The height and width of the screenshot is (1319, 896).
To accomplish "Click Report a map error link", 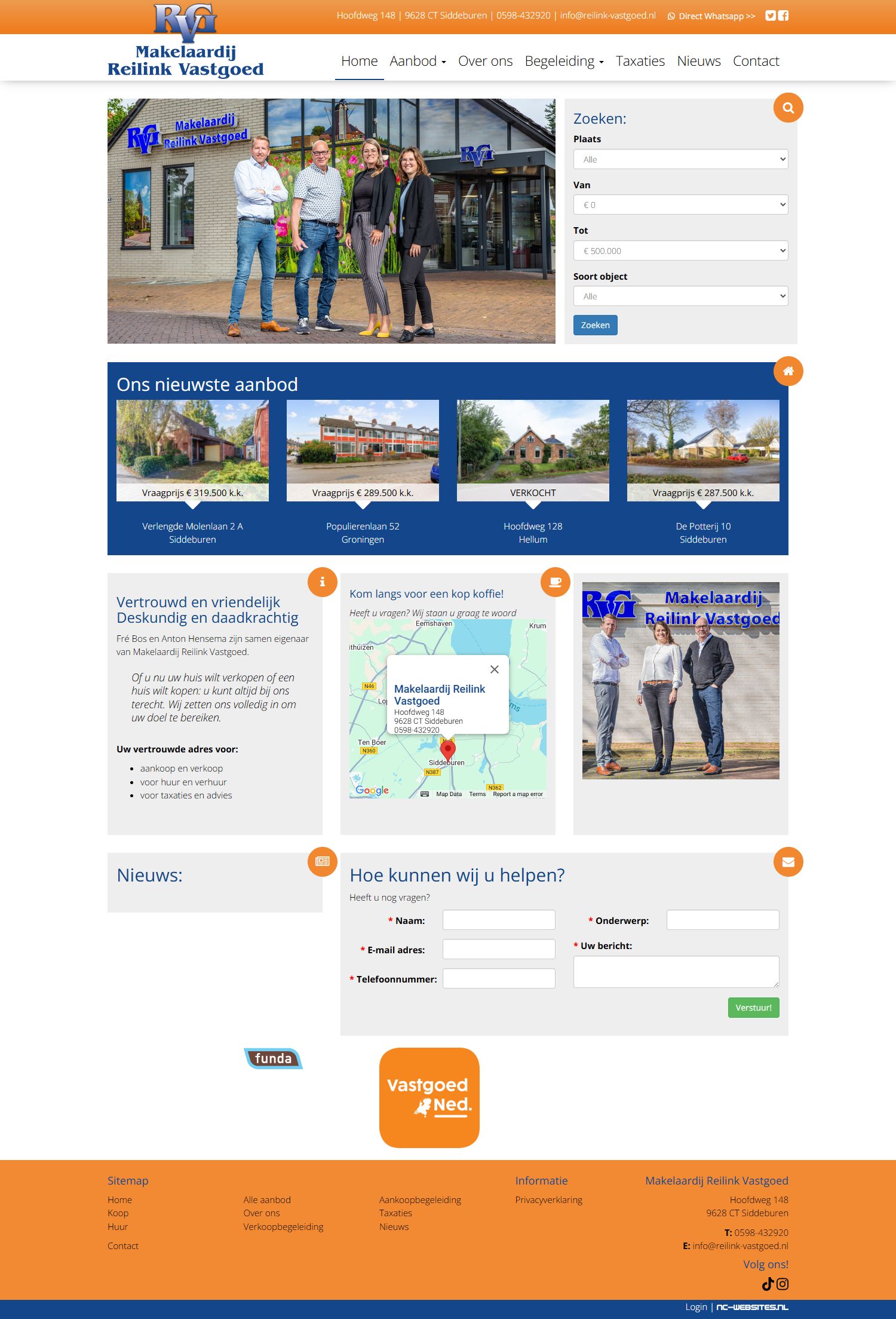I will (x=518, y=794).
